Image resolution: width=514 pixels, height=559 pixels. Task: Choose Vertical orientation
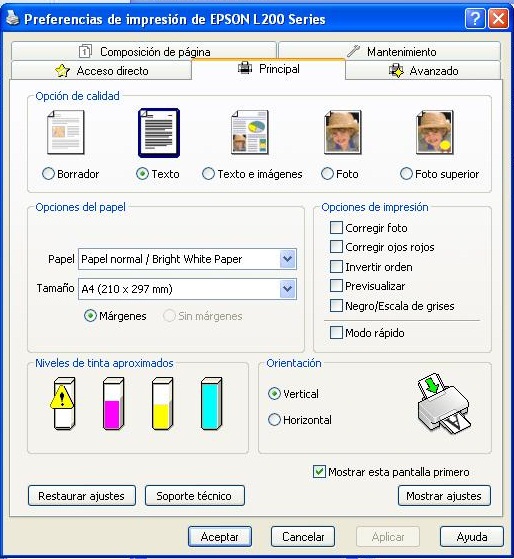[274, 394]
